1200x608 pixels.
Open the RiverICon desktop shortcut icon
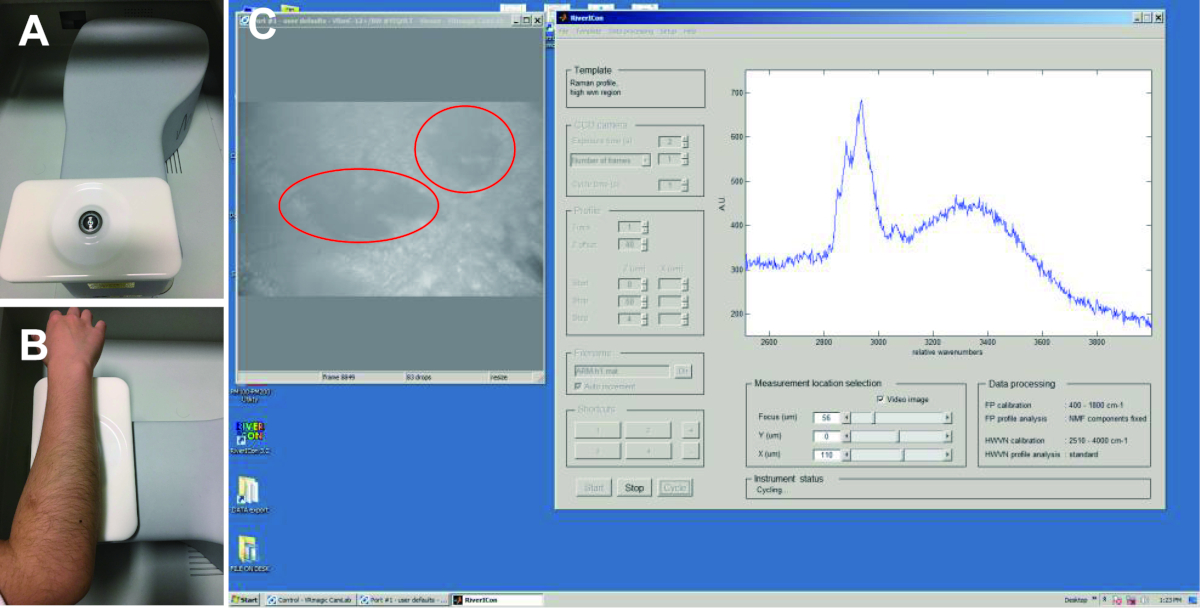[x=246, y=432]
